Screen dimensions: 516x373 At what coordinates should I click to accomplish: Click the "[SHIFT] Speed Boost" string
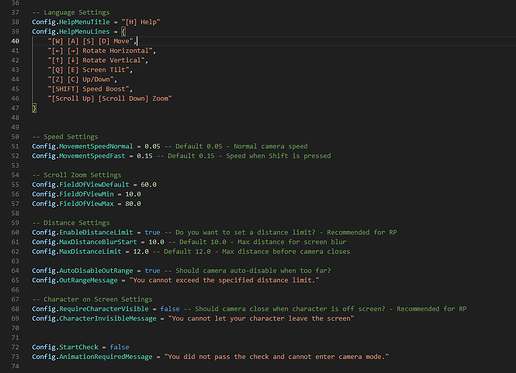tap(88, 89)
